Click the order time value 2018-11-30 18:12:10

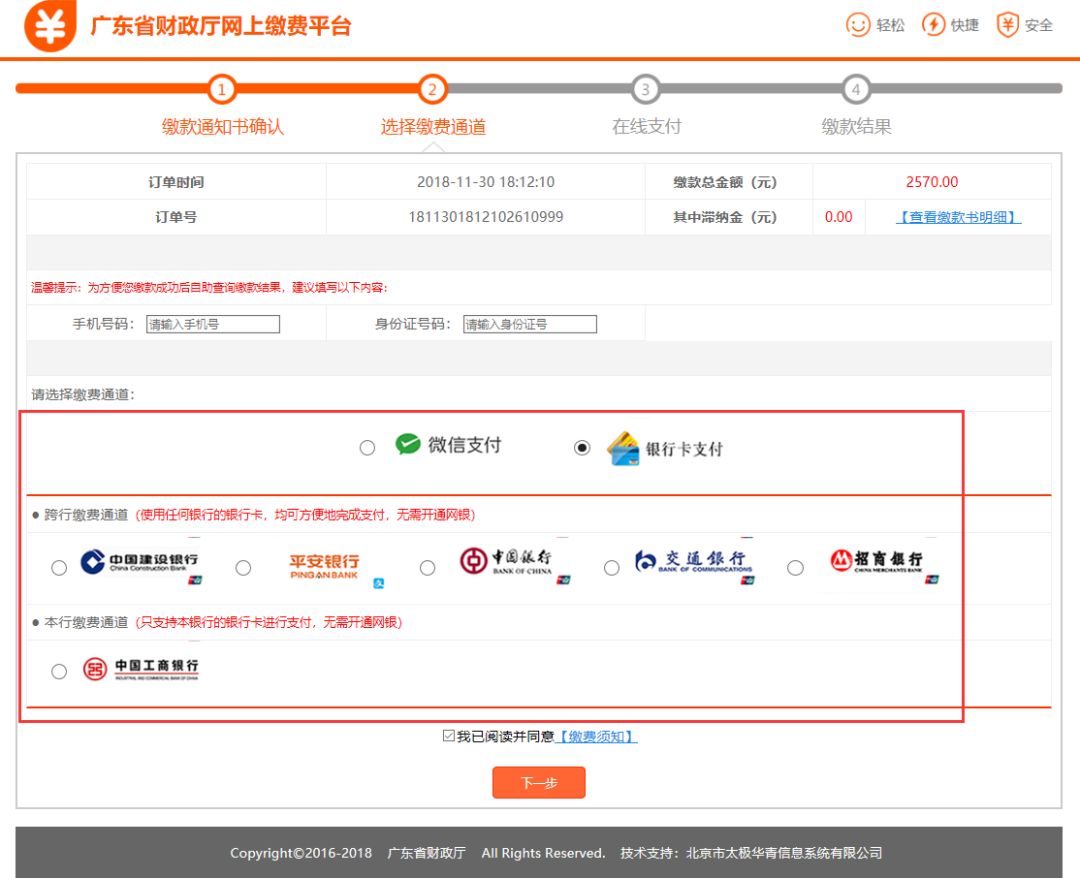pos(486,182)
